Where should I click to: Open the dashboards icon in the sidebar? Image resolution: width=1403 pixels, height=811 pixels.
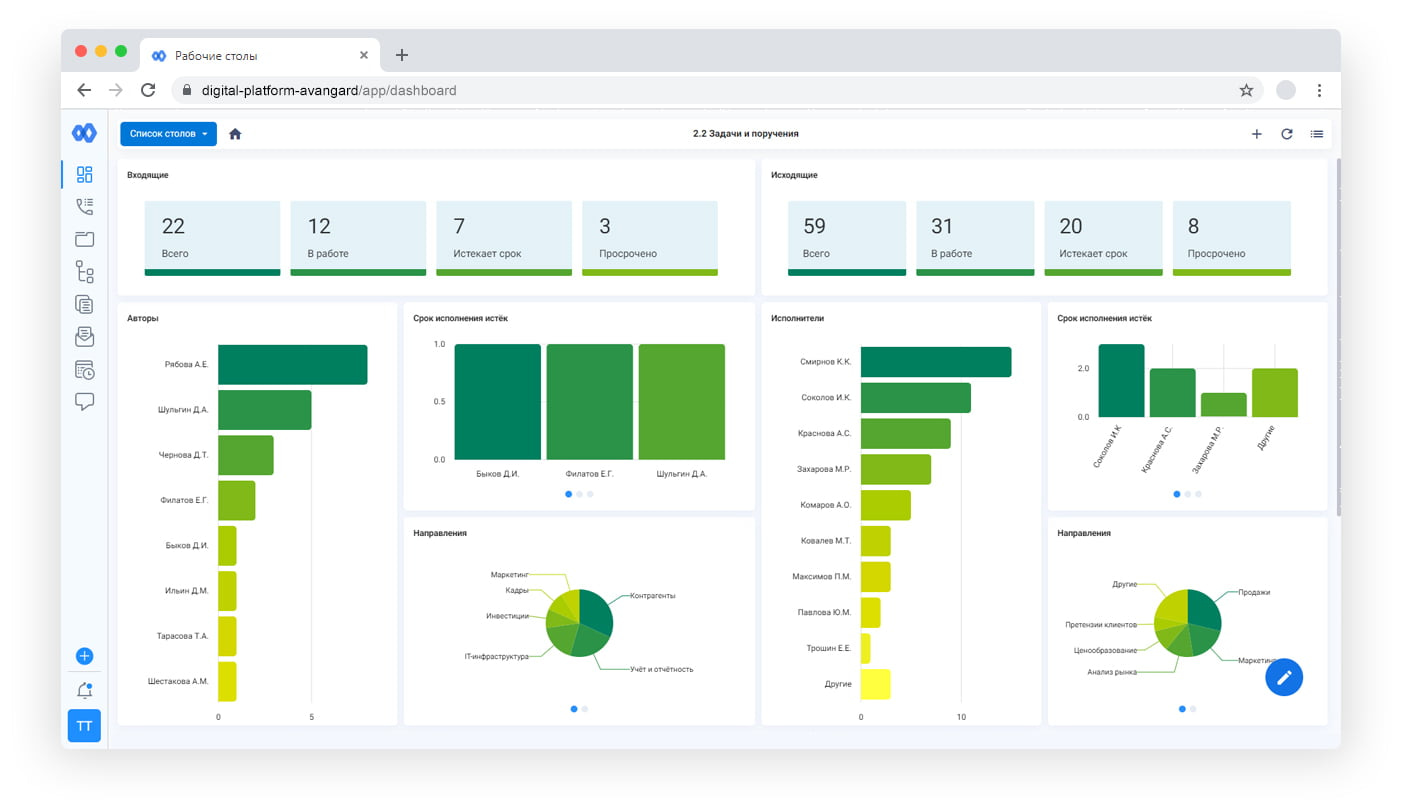[84, 175]
